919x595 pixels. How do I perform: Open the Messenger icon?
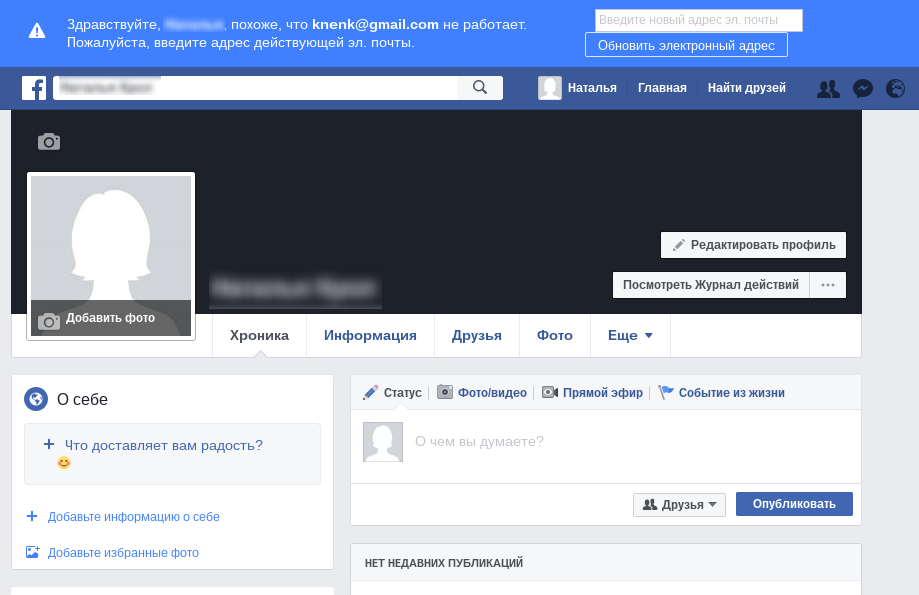tap(863, 88)
